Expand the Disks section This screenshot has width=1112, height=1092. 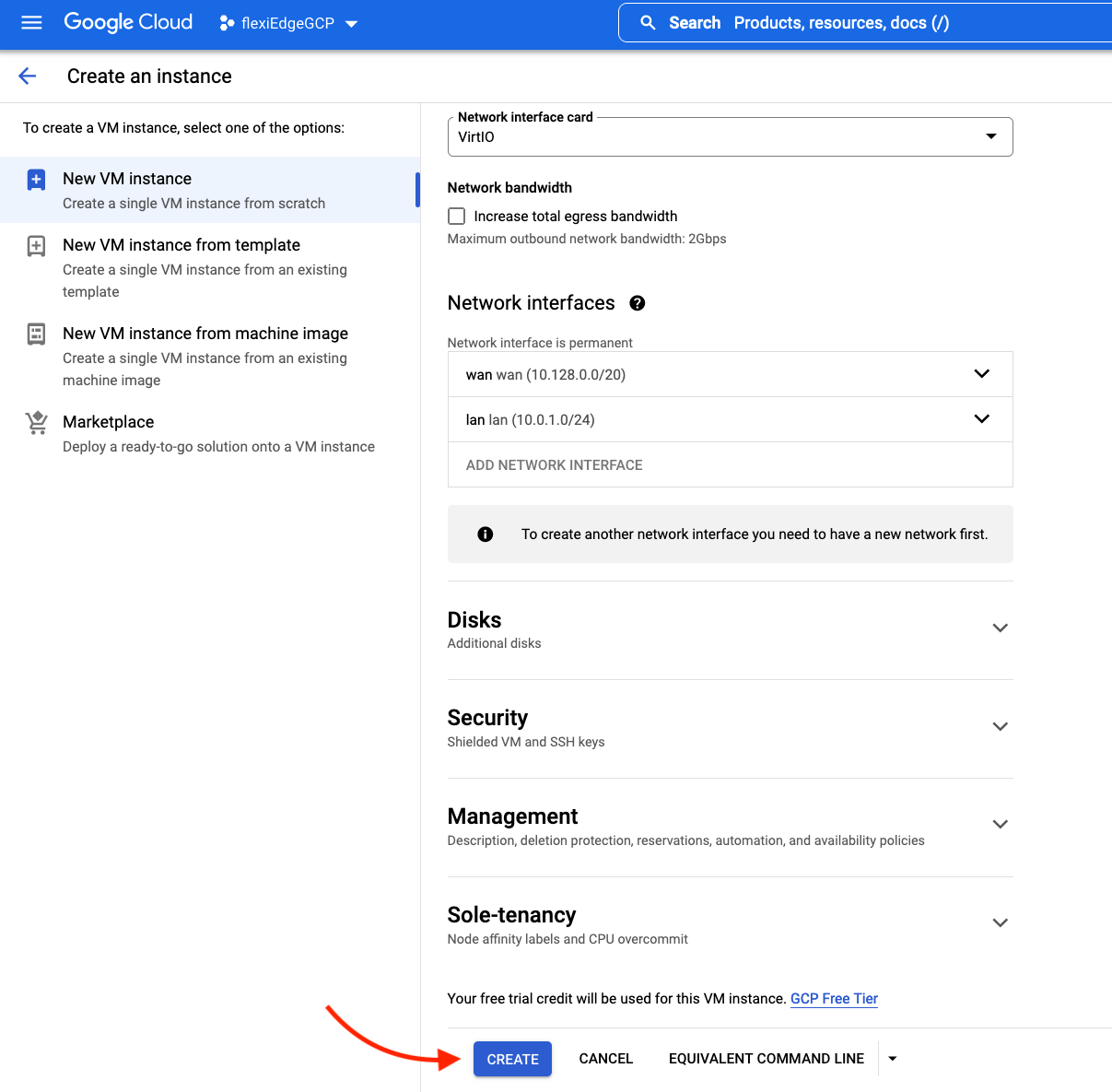[1000, 628]
